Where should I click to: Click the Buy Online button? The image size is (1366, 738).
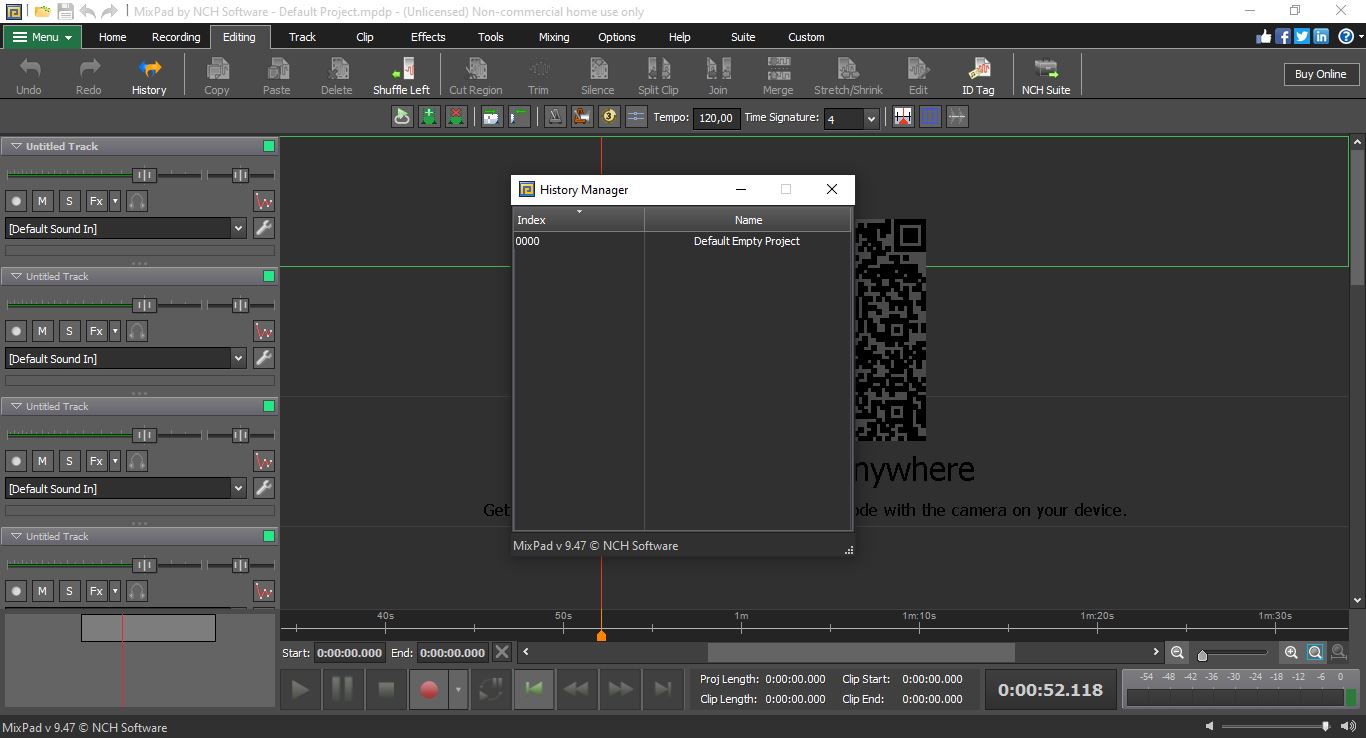(x=1320, y=74)
